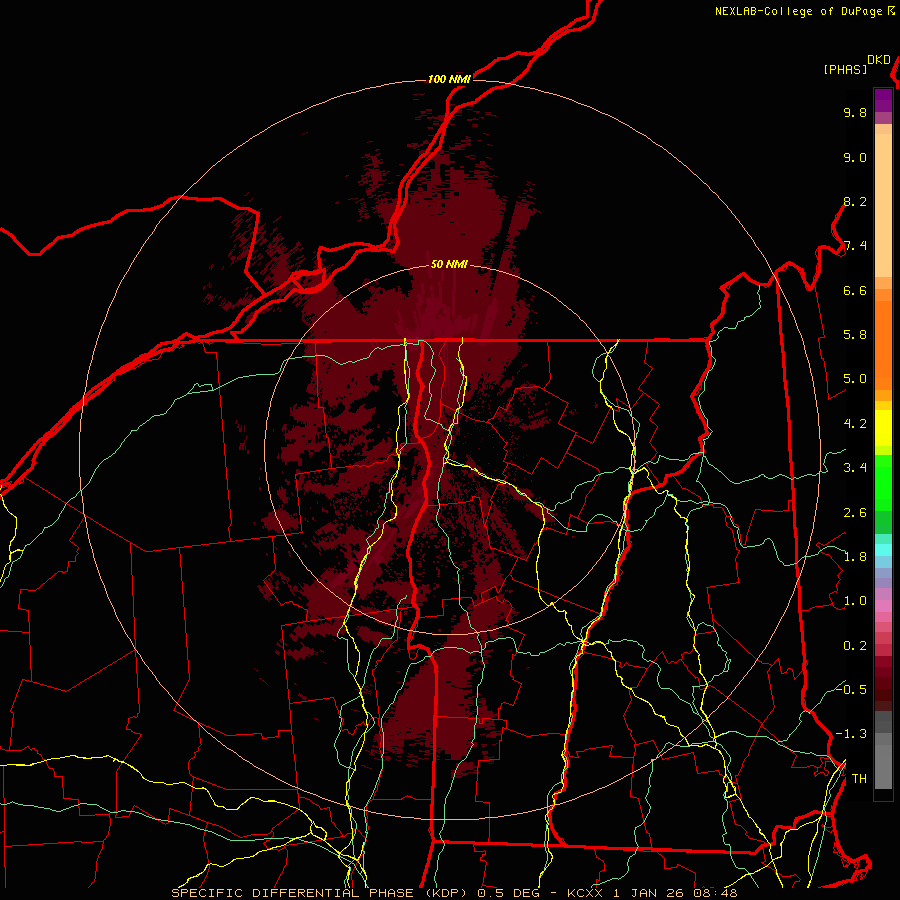This screenshot has width=900, height=900.
Task: Click the 0.2 legend value
Action: [x=855, y=645]
